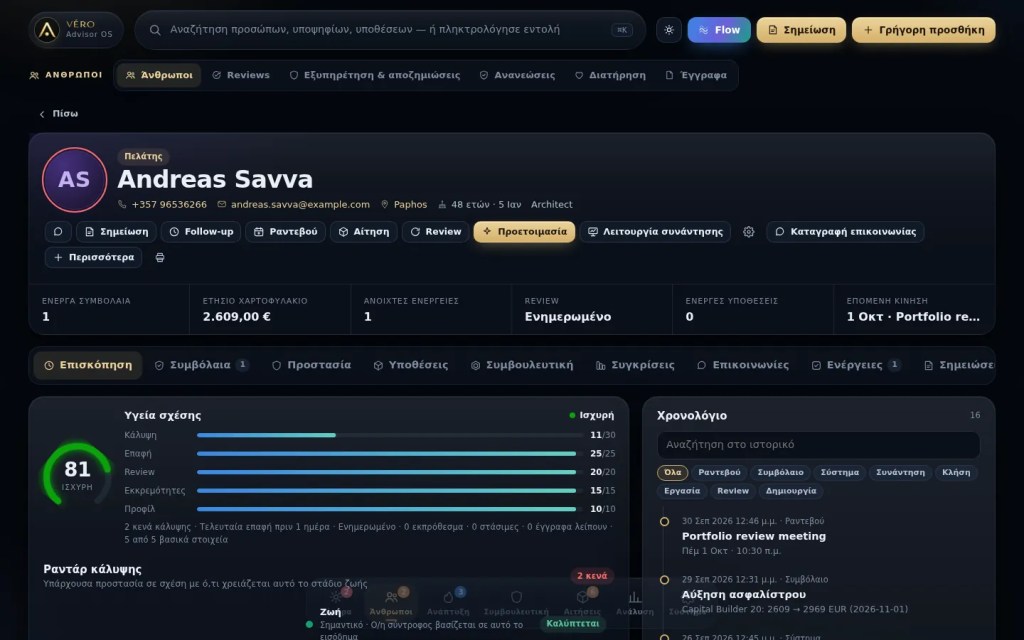Click the Προφίλ progress bar

tap(389, 509)
